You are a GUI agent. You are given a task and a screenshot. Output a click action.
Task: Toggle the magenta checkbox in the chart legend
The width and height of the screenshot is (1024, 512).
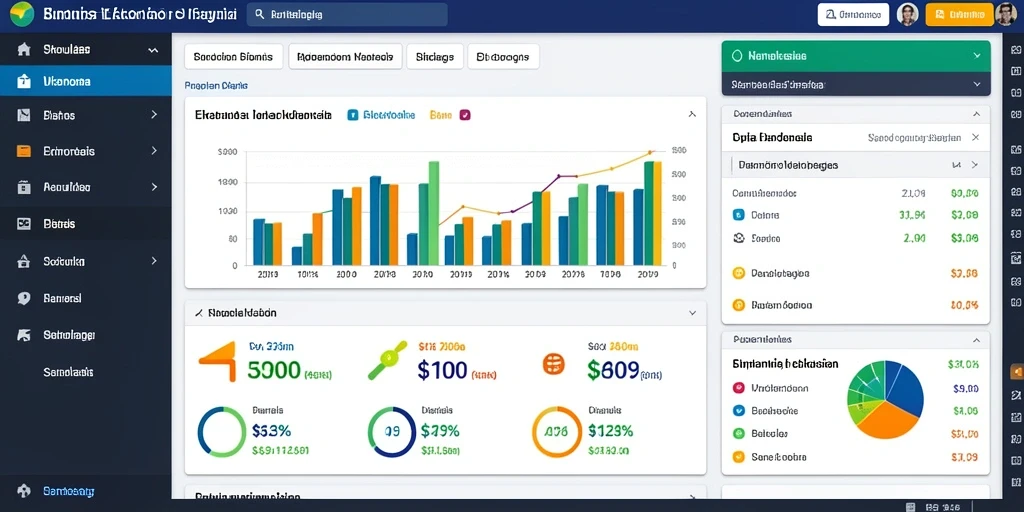click(465, 116)
